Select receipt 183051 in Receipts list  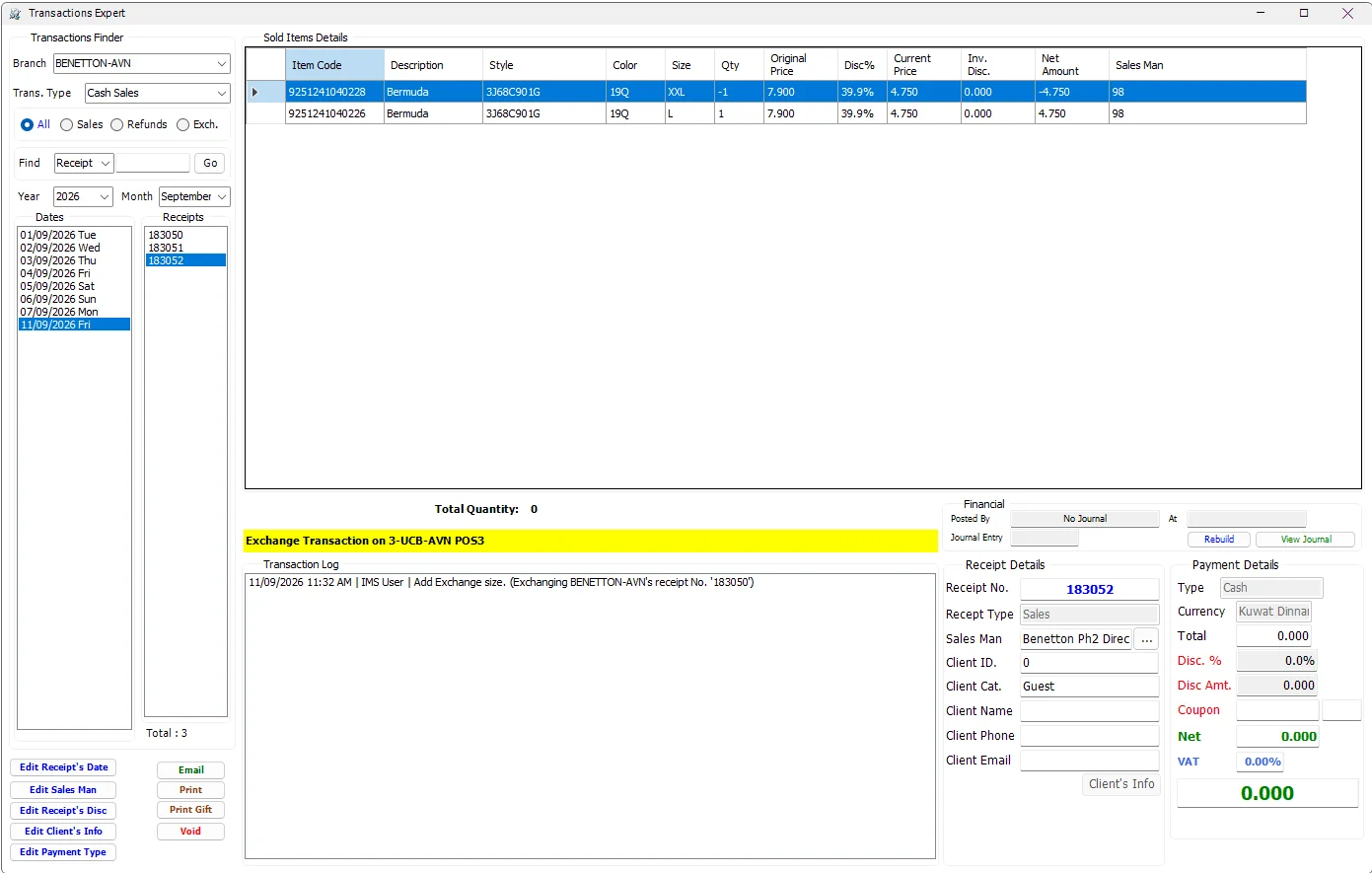[185, 248]
